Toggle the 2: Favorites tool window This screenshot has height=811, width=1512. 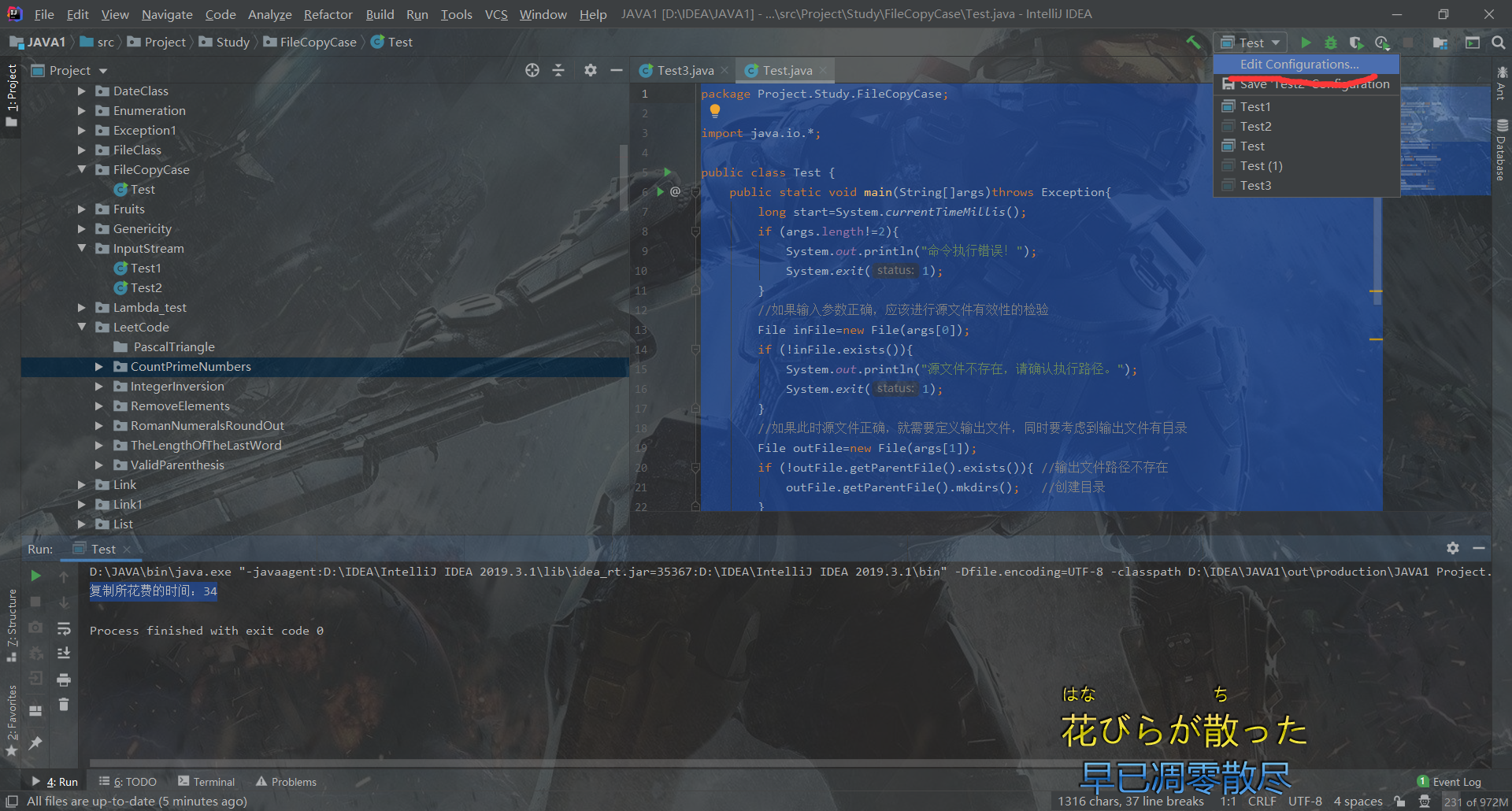[11, 720]
